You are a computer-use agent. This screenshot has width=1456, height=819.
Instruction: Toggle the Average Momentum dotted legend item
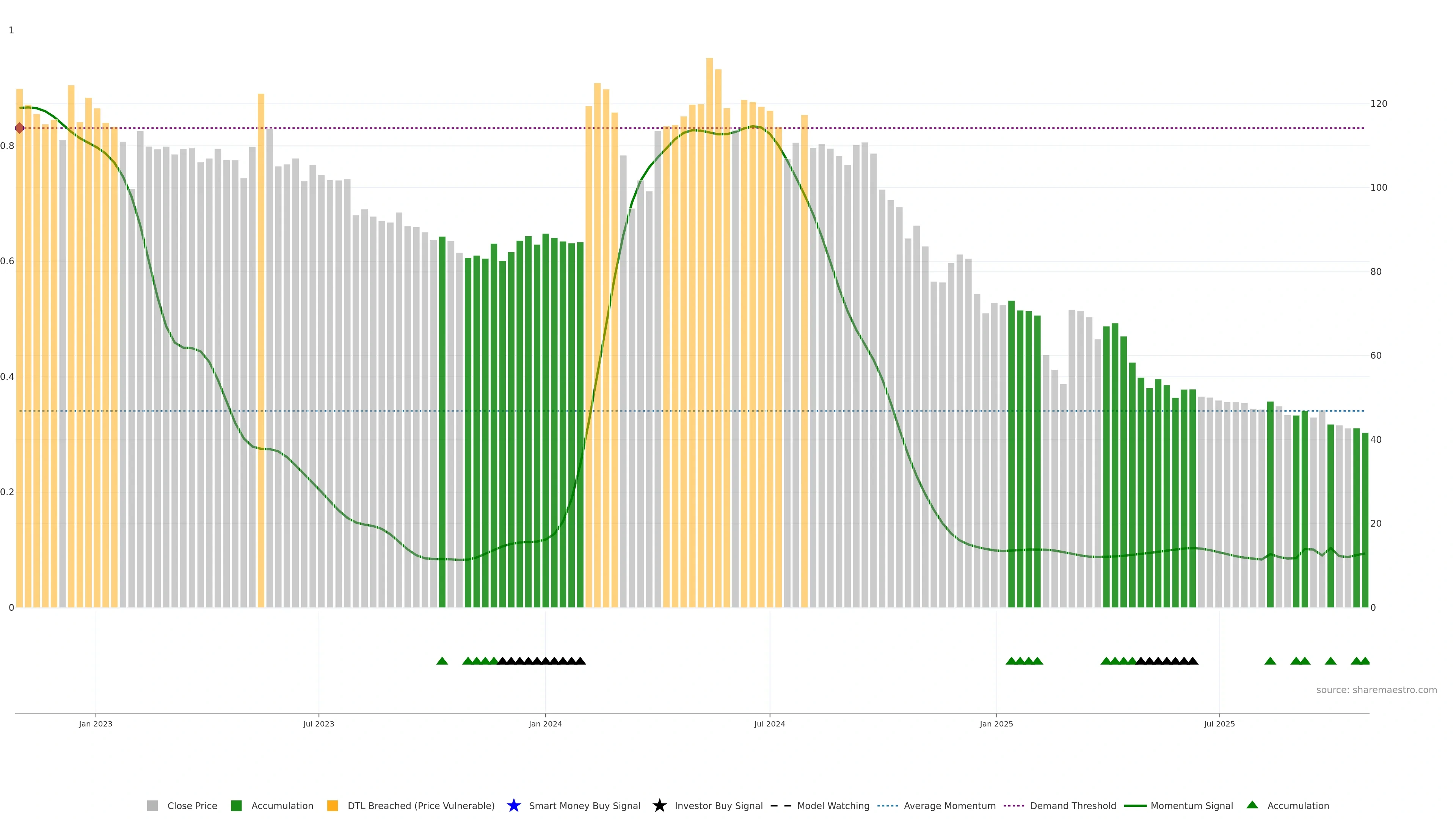click(x=887, y=805)
